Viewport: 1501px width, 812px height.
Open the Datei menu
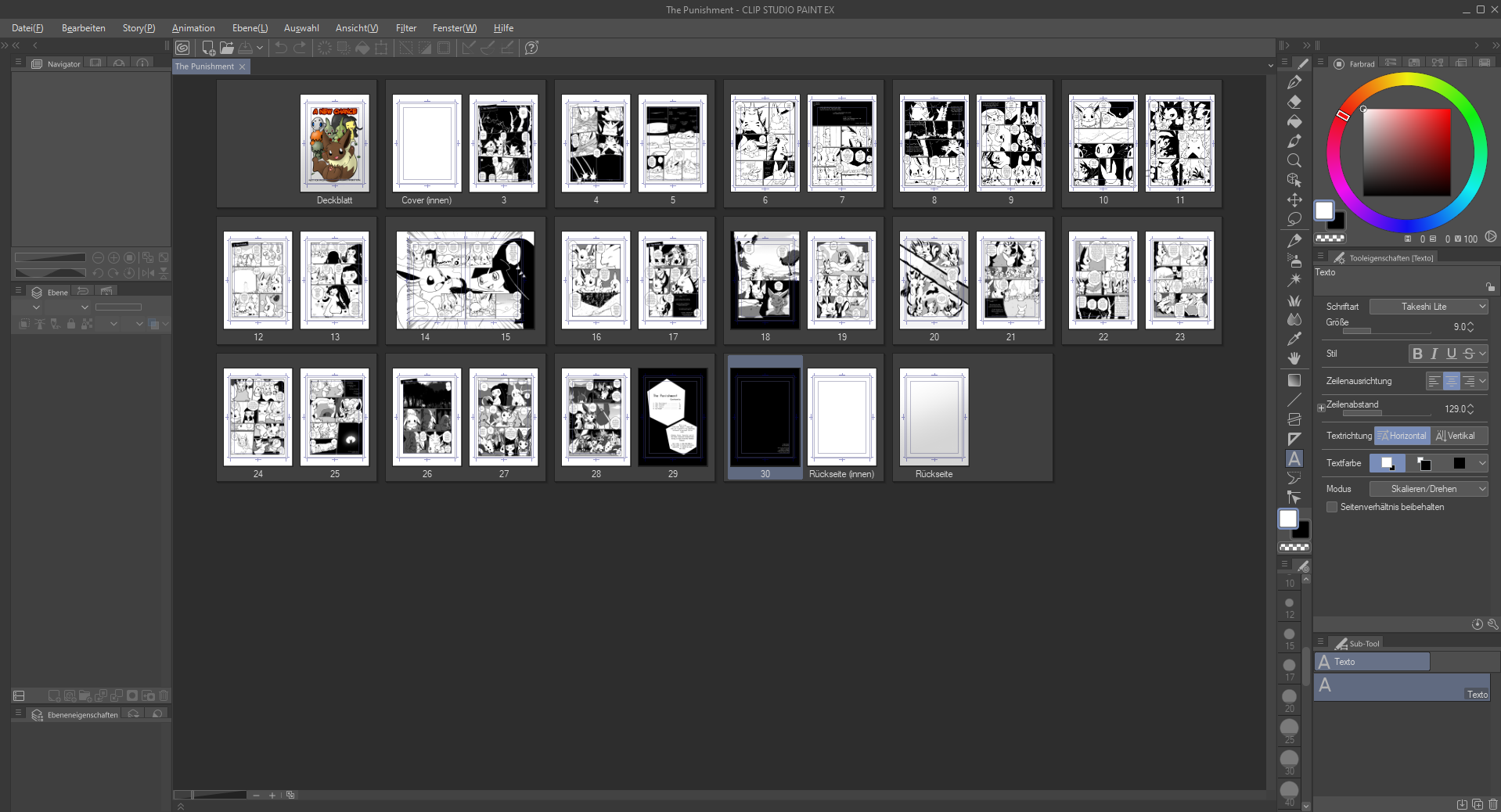27,28
